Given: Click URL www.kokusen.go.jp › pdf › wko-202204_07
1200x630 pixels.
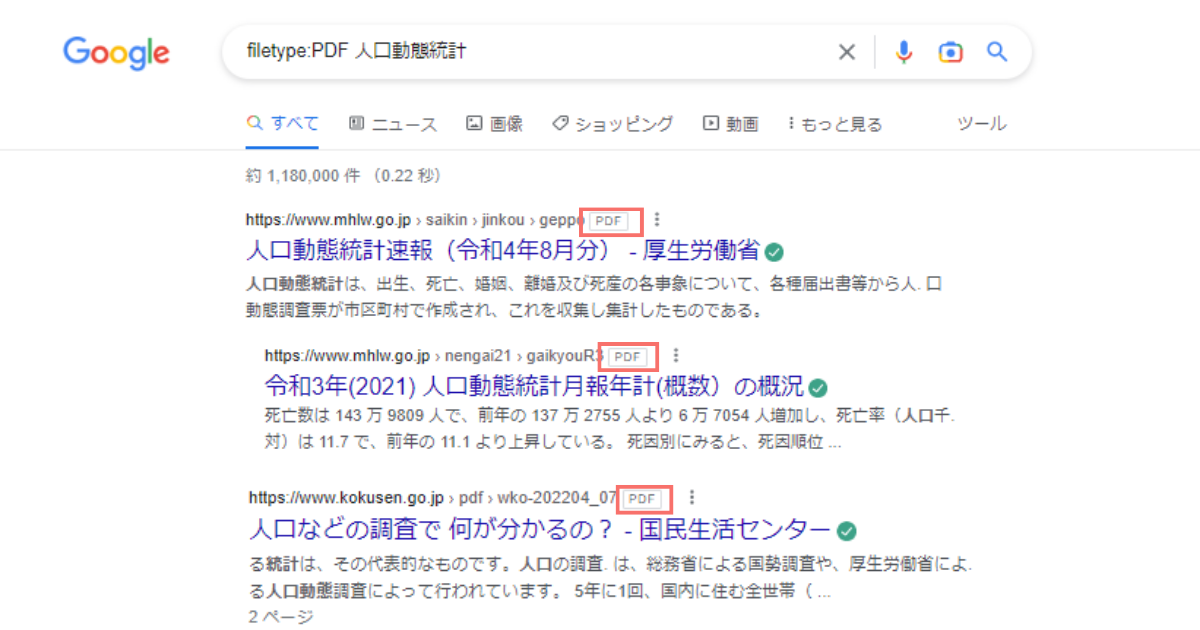Looking at the screenshot, I should 432,497.
